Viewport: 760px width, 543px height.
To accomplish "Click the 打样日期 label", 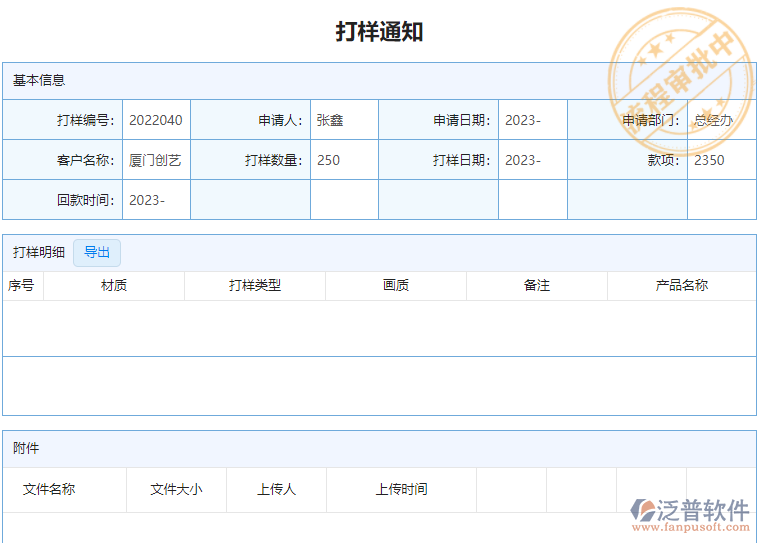I will [x=462, y=160].
